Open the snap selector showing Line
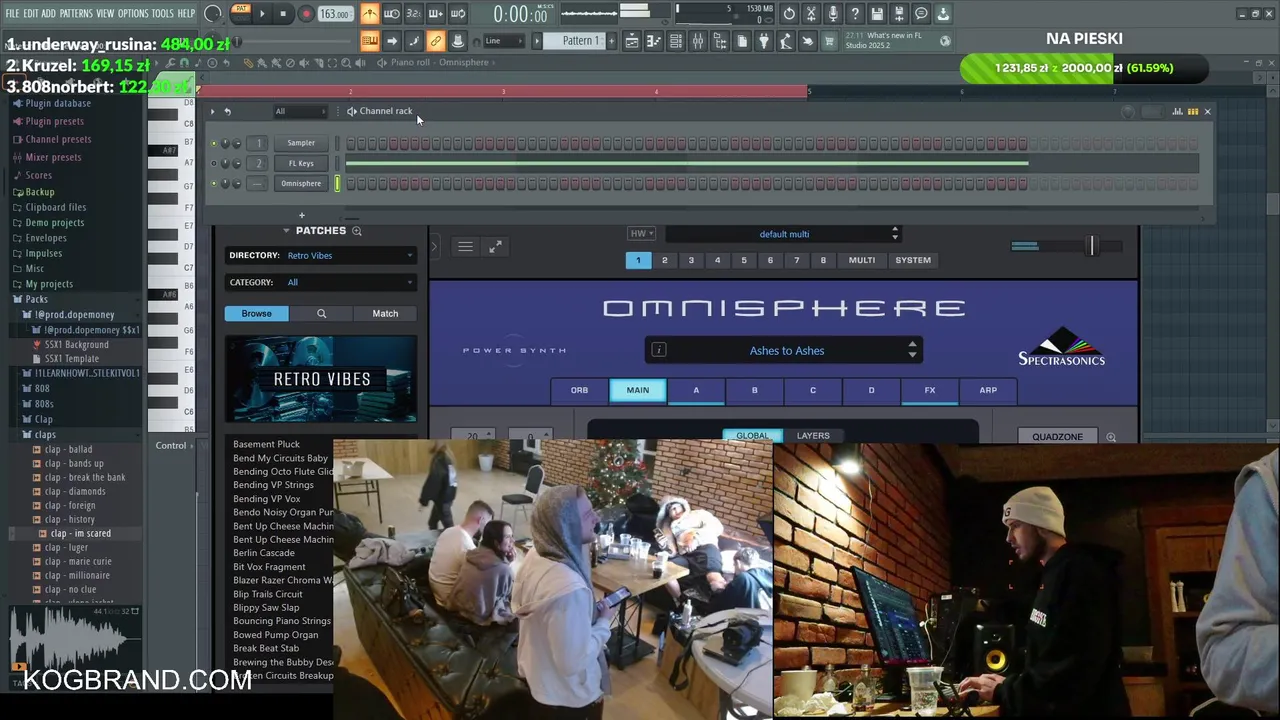The image size is (1280, 720). pos(503,41)
